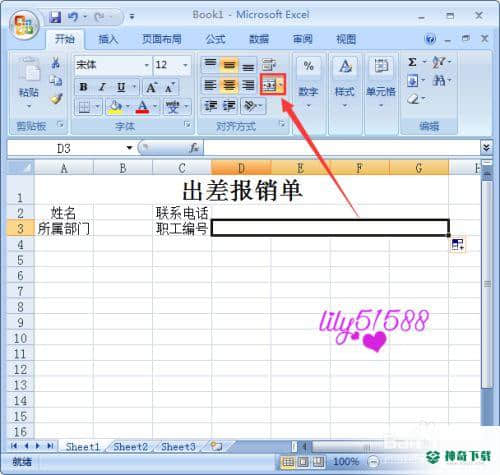500x475 pixels.
Task: Toggle Italic formatting
Action: [x=102, y=87]
